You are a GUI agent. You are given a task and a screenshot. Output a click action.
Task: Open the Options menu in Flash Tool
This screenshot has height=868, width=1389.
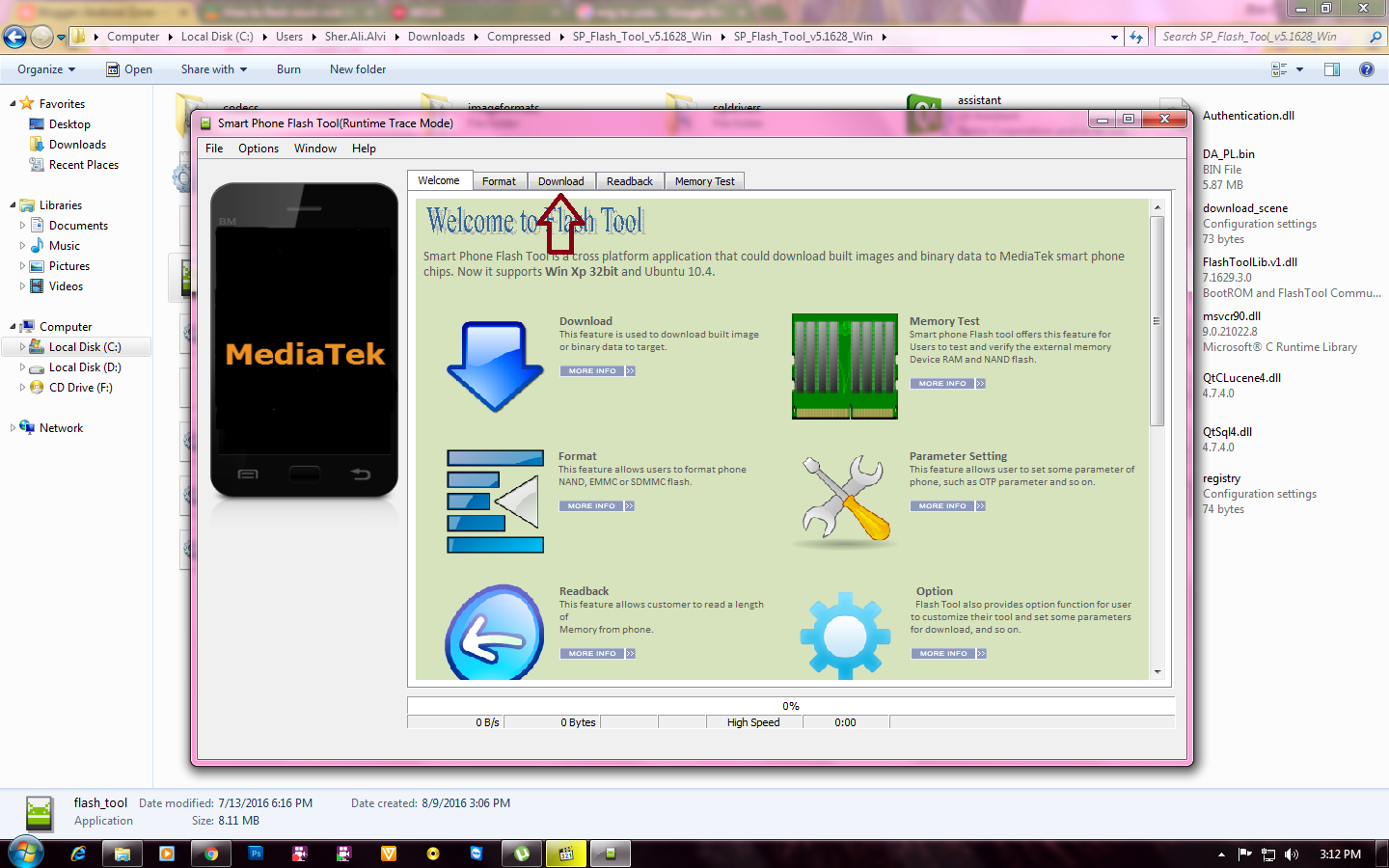click(259, 149)
